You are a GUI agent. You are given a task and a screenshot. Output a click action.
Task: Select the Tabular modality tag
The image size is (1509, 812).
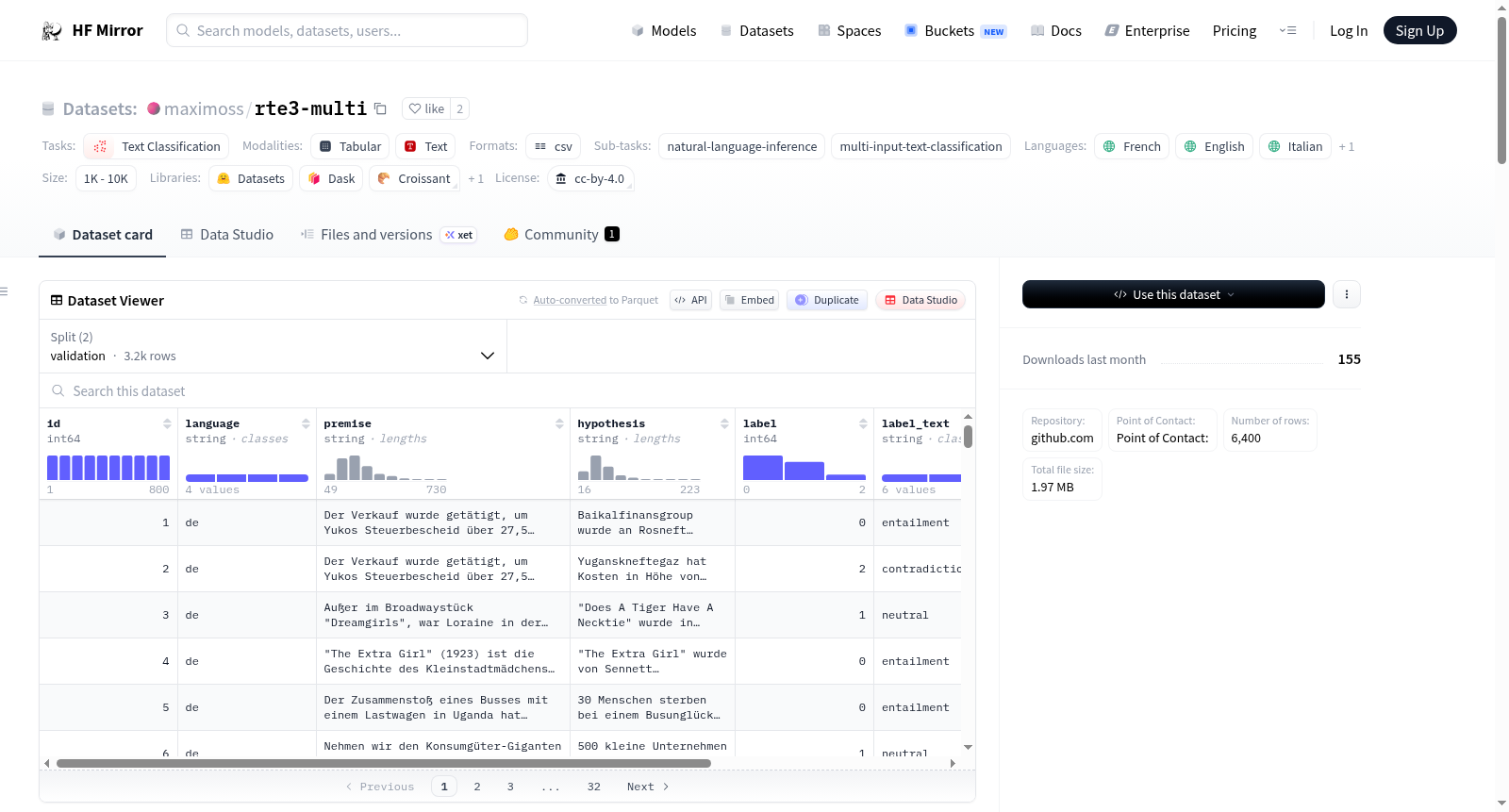coord(351,146)
